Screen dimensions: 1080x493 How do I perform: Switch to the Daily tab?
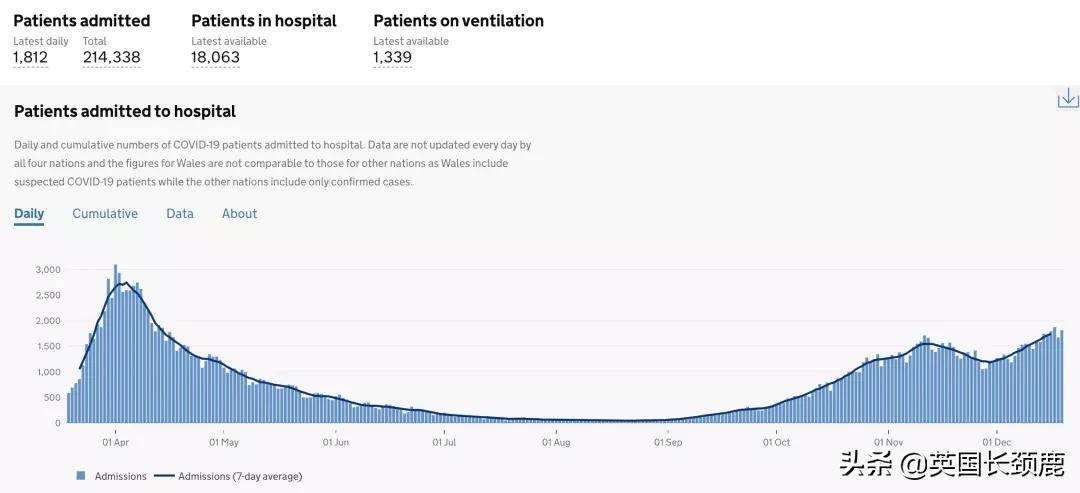click(29, 214)
